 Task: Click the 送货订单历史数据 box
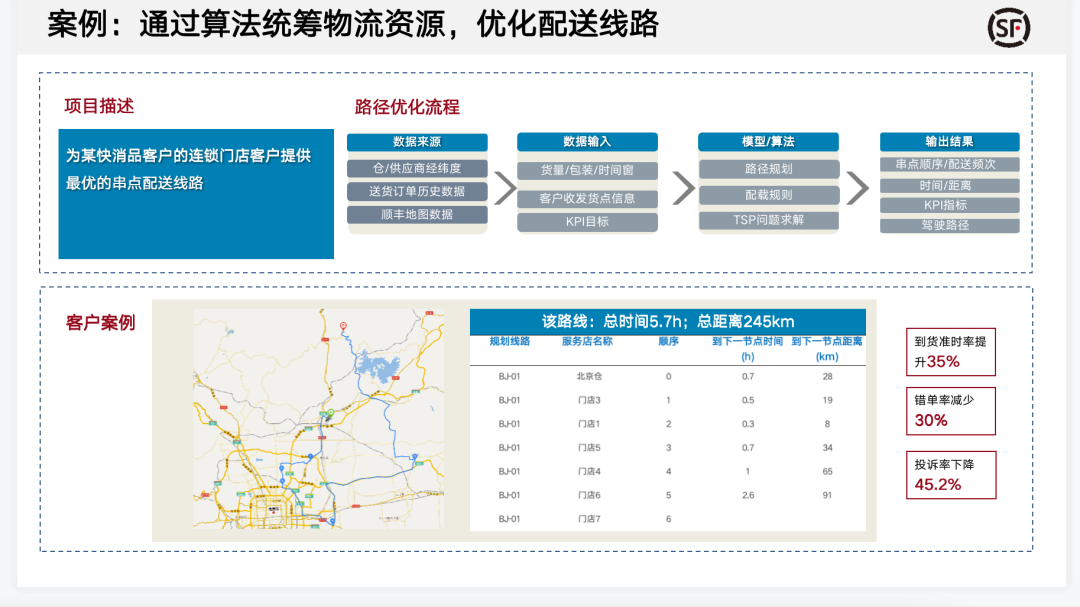[x=417, y=191]
